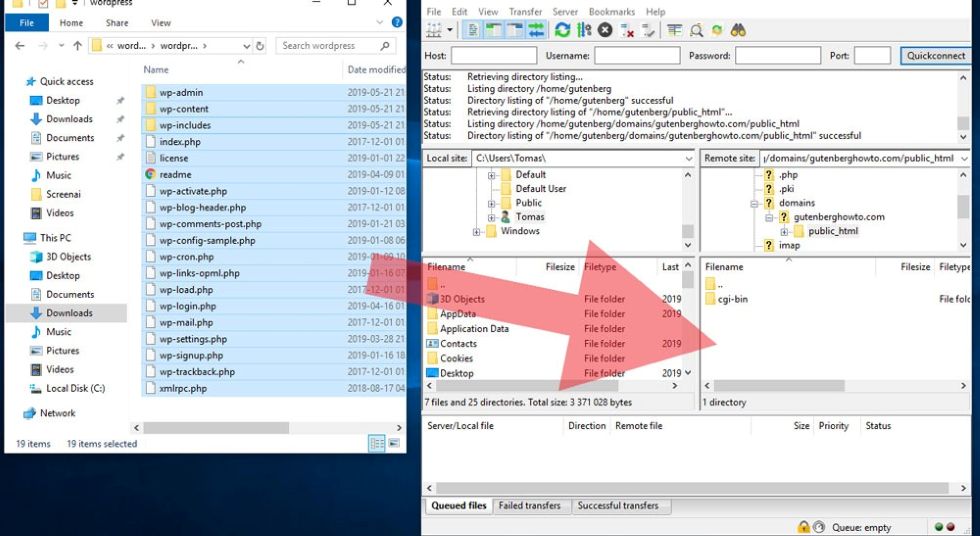Click the binoculars file search icon

[738, 30]
